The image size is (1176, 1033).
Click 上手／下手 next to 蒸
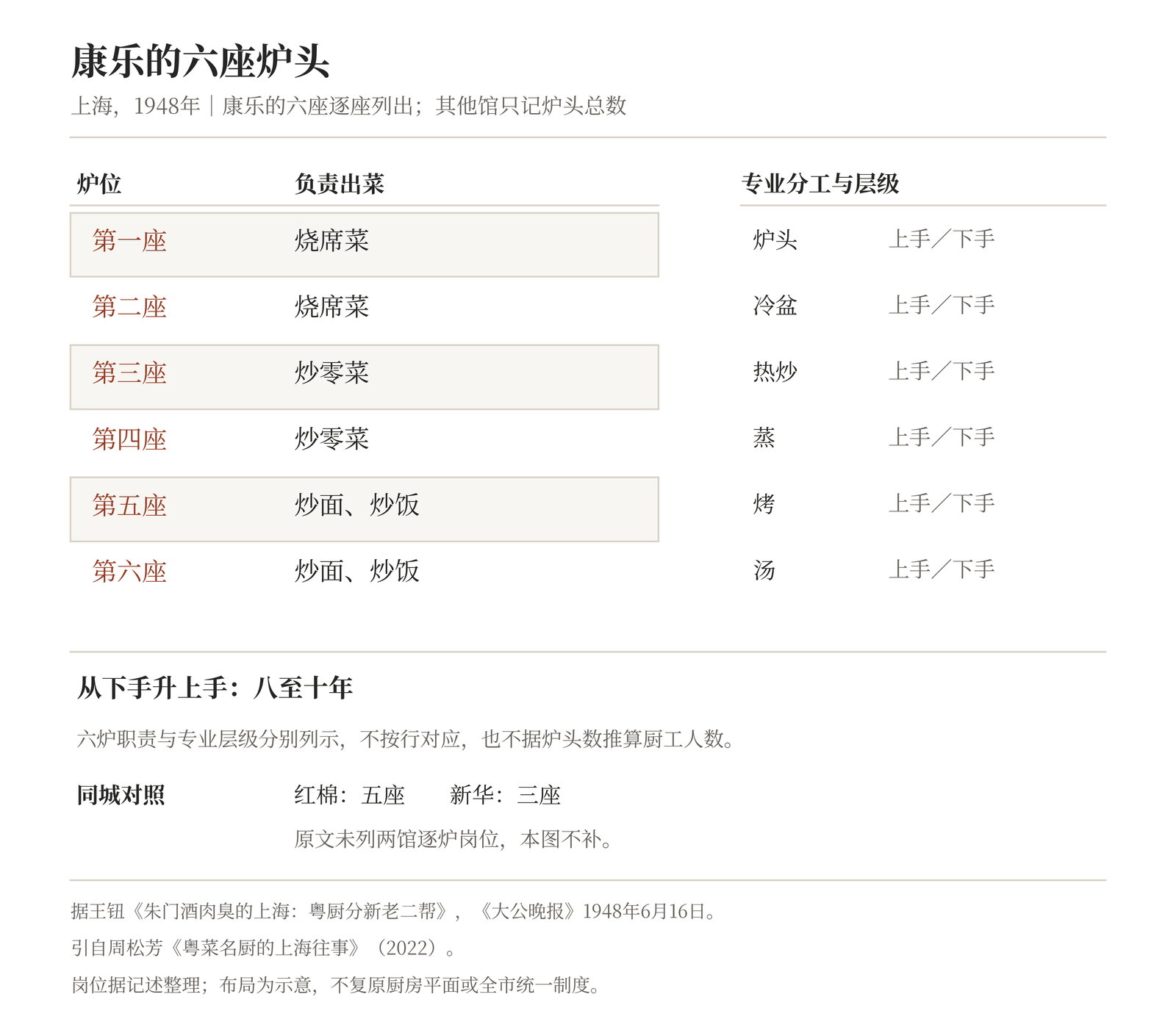click(x=942, y=438)
